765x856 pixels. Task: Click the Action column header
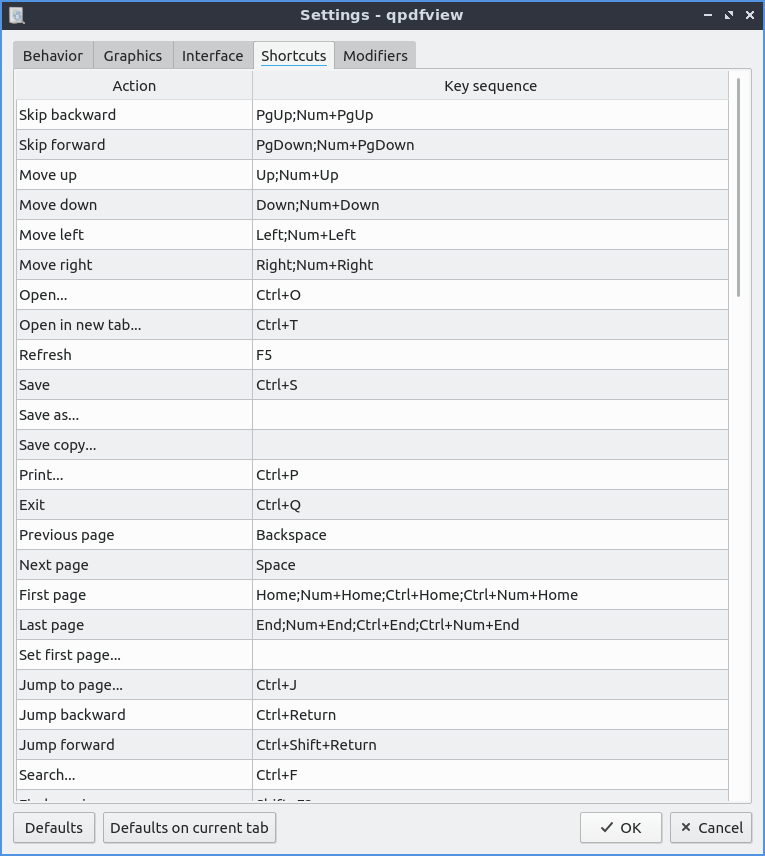(x=134, y=86)
